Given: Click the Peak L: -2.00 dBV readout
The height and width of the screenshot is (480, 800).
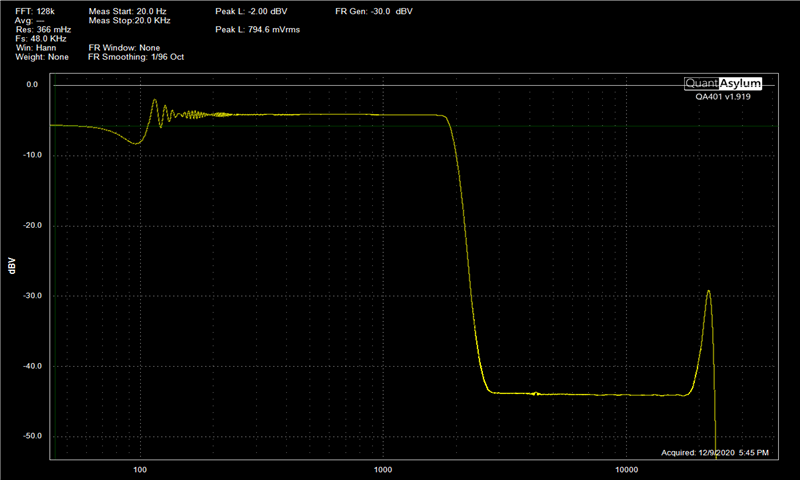Looking at the screenshot, I should point(251,11).
